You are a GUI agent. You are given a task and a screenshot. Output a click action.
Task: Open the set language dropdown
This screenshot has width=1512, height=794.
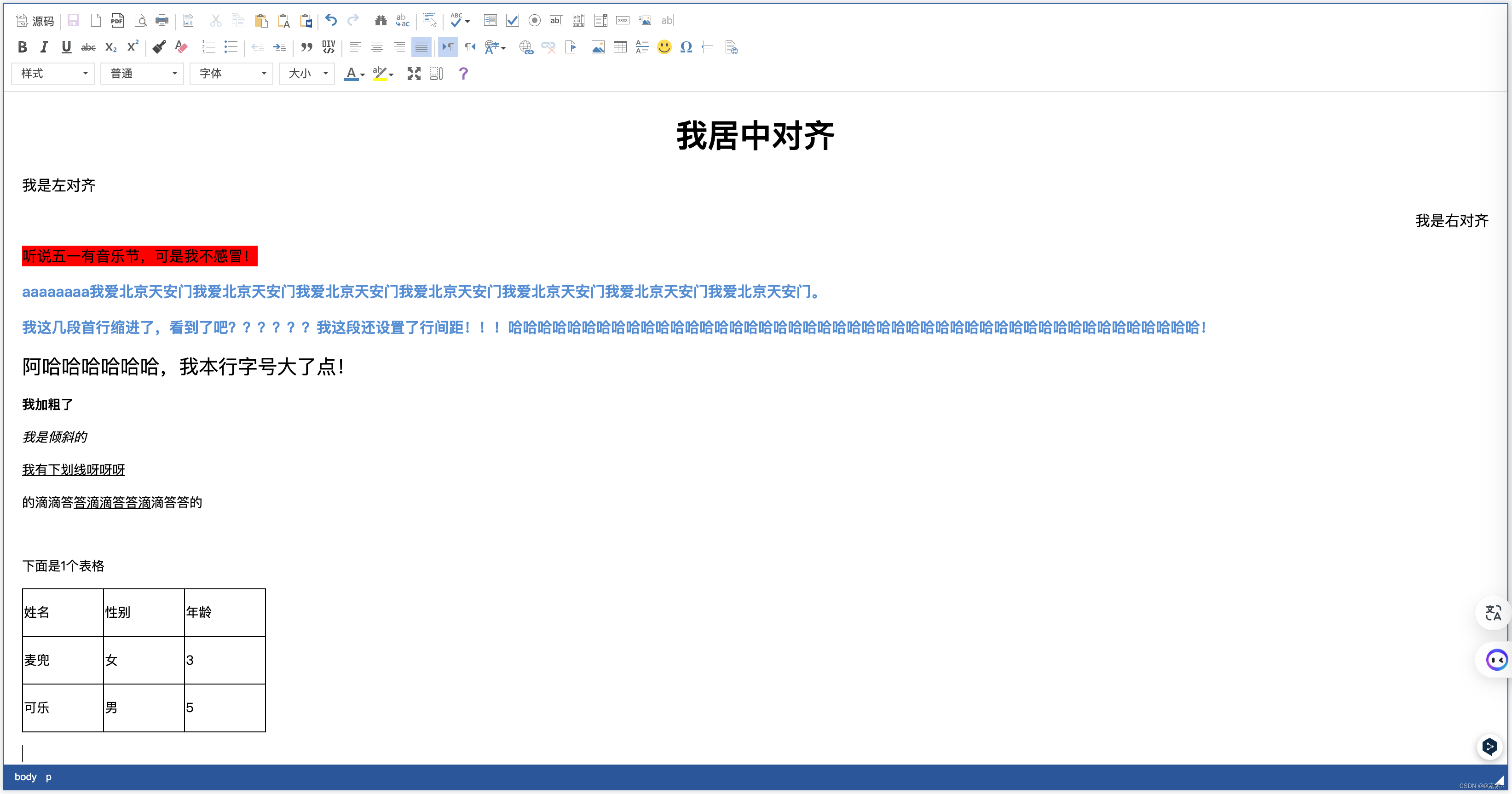pos(495,47)
